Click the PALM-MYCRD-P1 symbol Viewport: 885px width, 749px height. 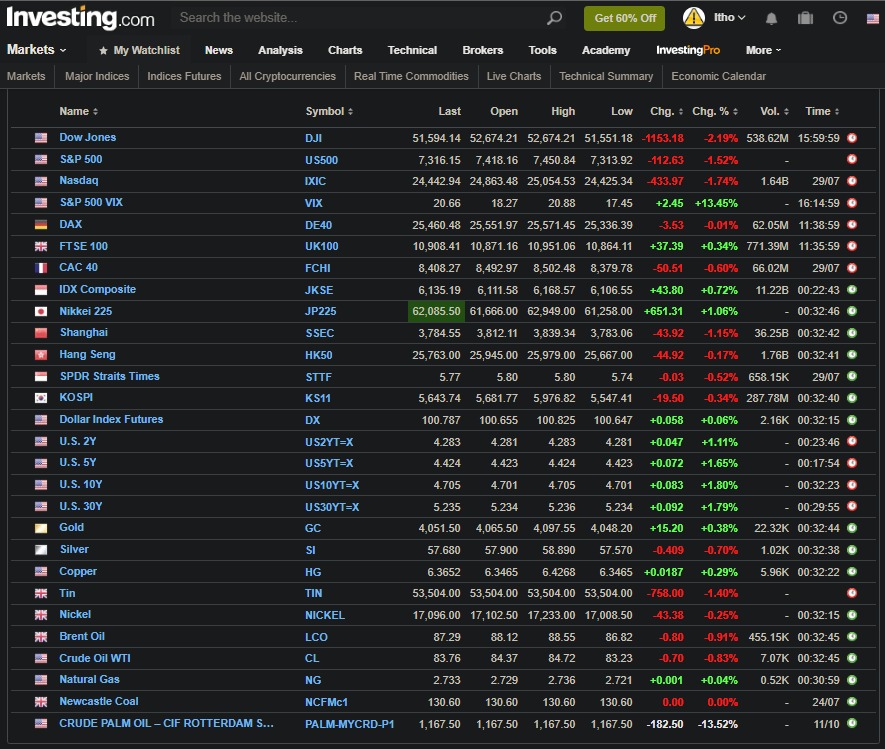(350, 724)
